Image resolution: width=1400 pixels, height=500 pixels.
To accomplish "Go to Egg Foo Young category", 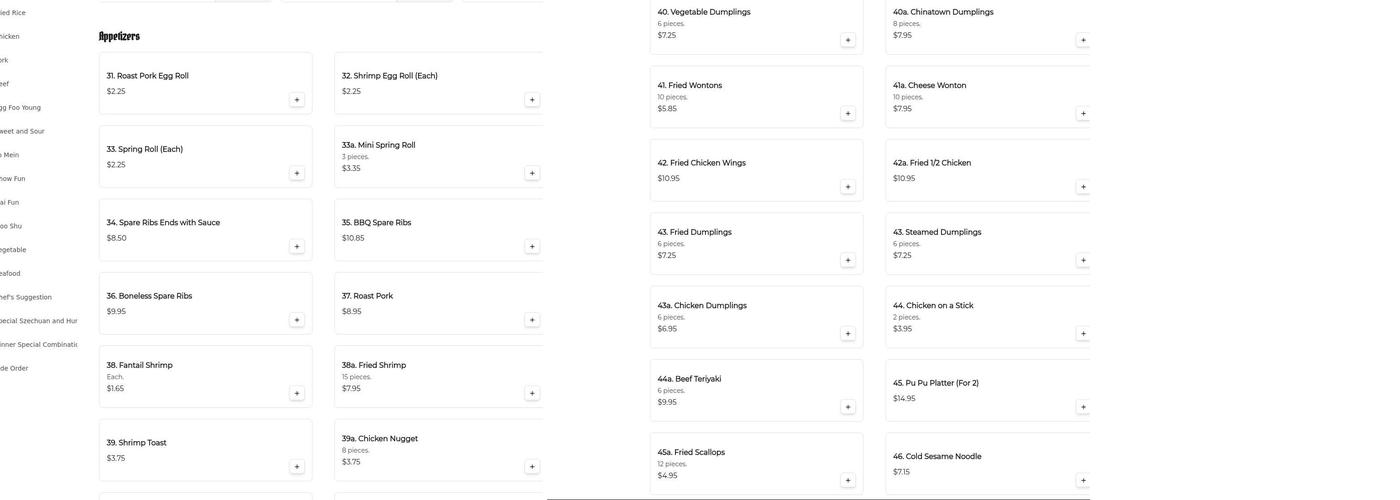I will pyautogui.click(x=20, y=108).
